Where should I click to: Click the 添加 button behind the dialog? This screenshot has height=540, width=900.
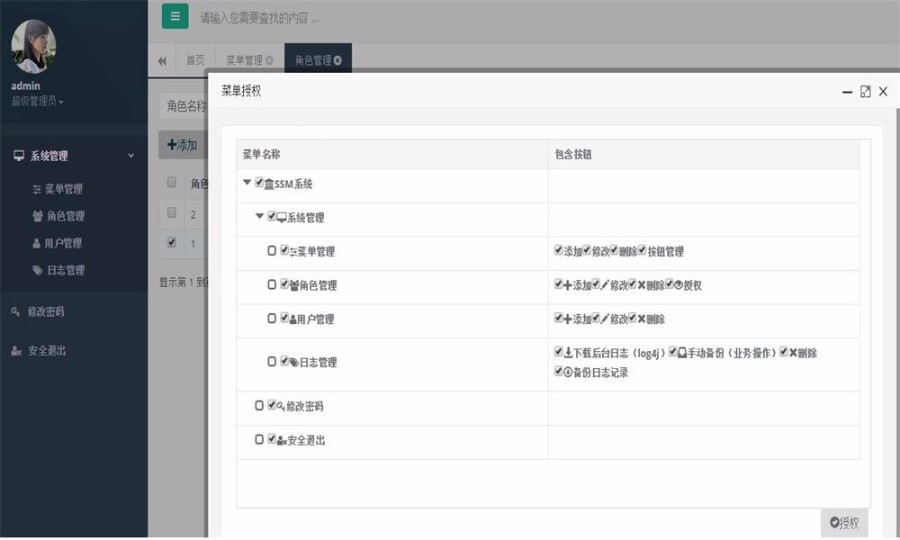[x=183, y=145]
